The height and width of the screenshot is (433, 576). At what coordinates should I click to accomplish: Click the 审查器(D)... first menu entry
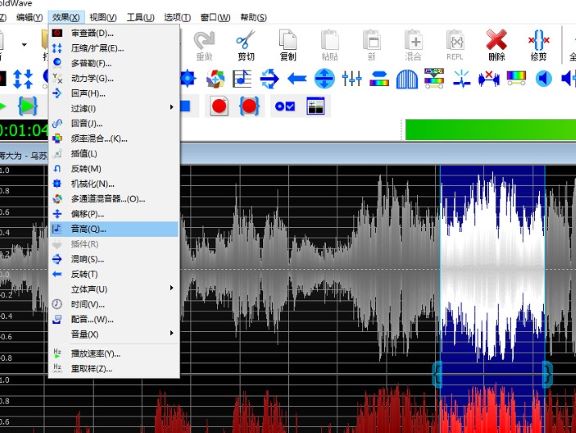click(x=114, y=33)
